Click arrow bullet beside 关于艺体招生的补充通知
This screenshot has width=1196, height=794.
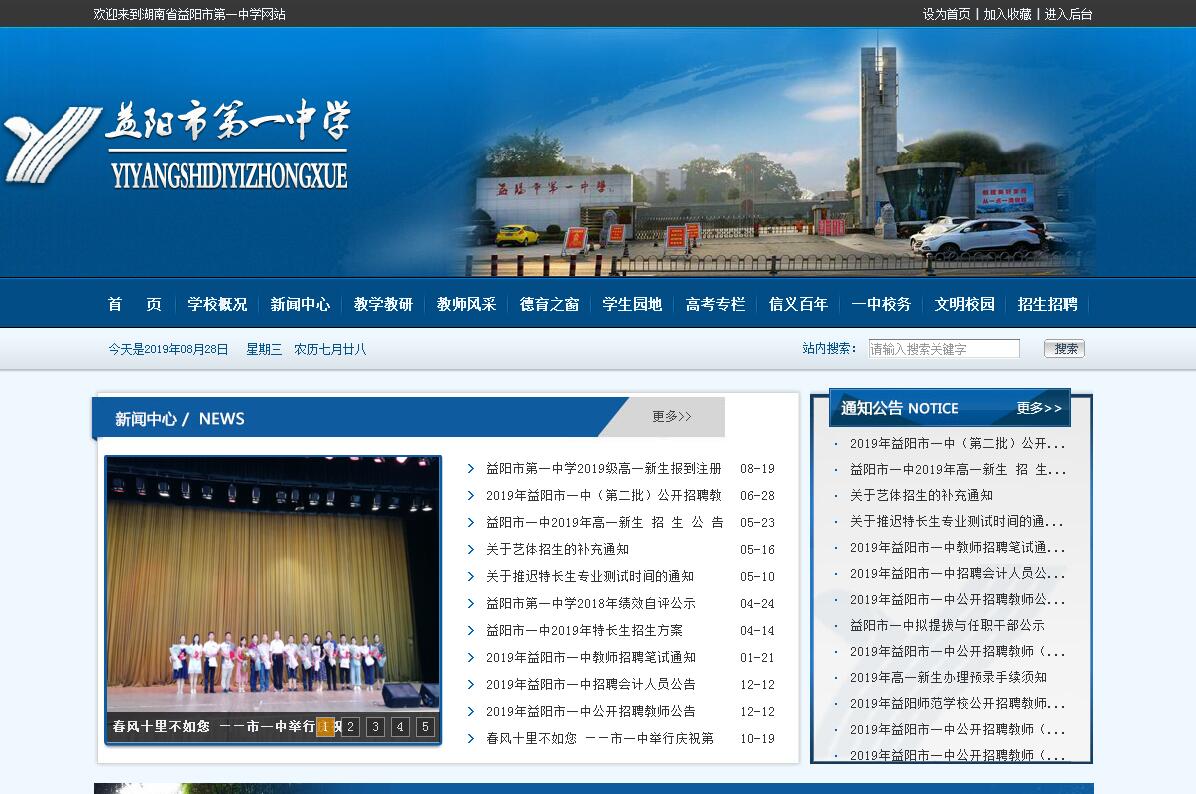[471, 550]
